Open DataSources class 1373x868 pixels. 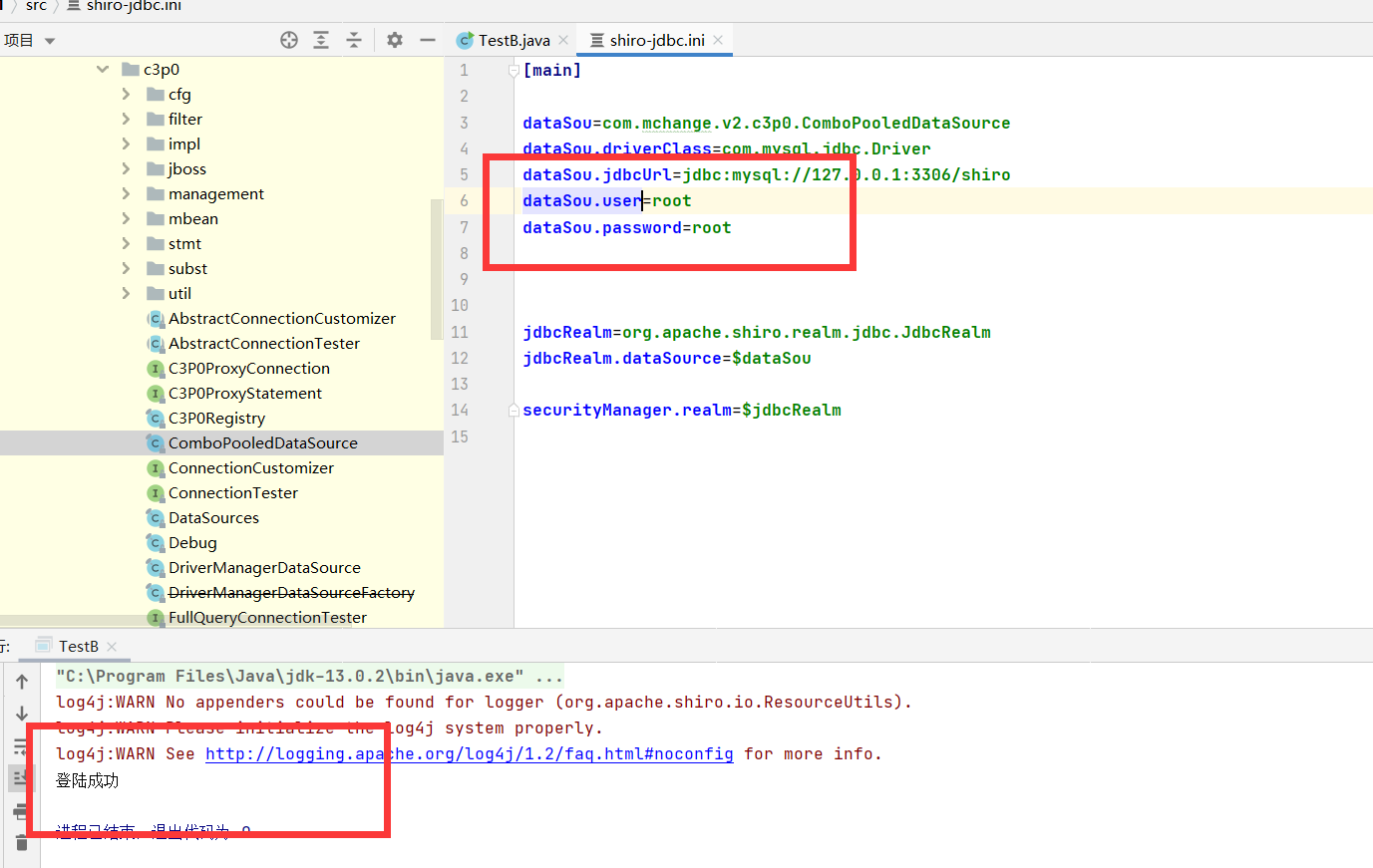213,517
